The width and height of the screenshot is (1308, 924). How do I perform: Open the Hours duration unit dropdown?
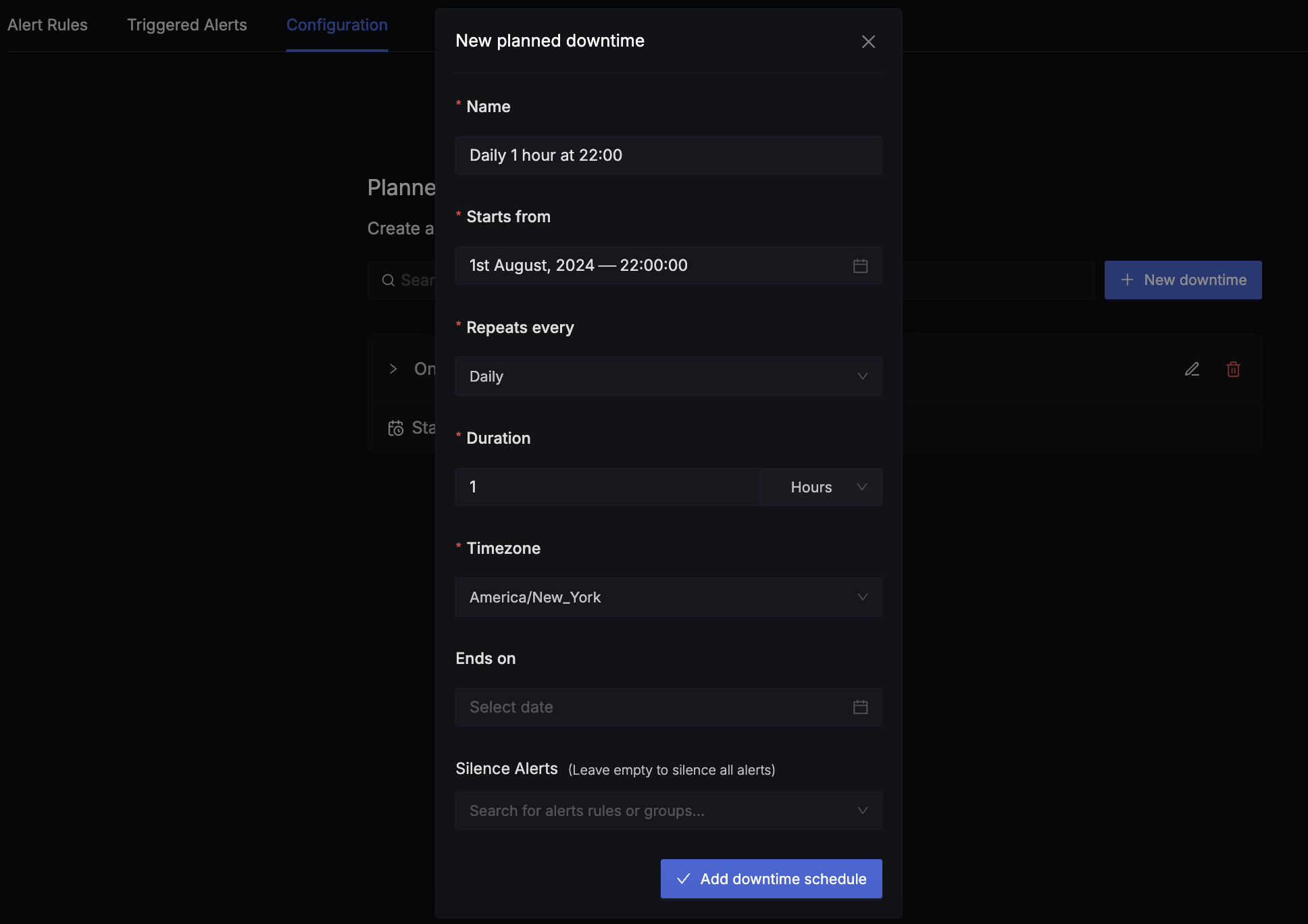(821, 487)
